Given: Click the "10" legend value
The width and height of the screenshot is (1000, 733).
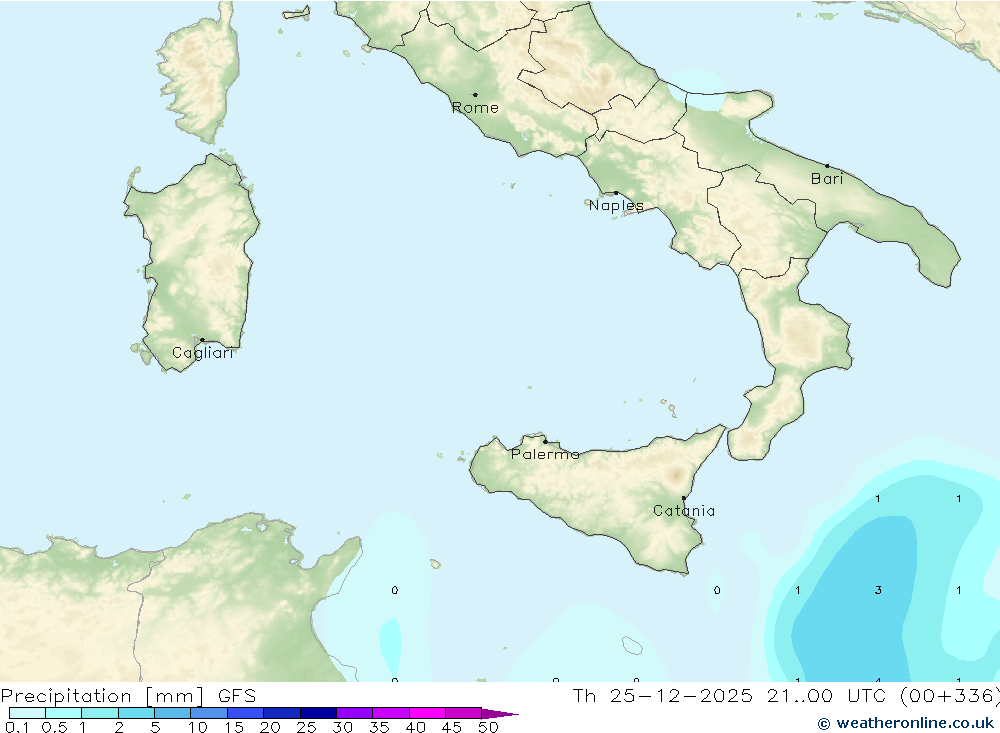Looking at the screenshot, I should [x=198, y=727].
